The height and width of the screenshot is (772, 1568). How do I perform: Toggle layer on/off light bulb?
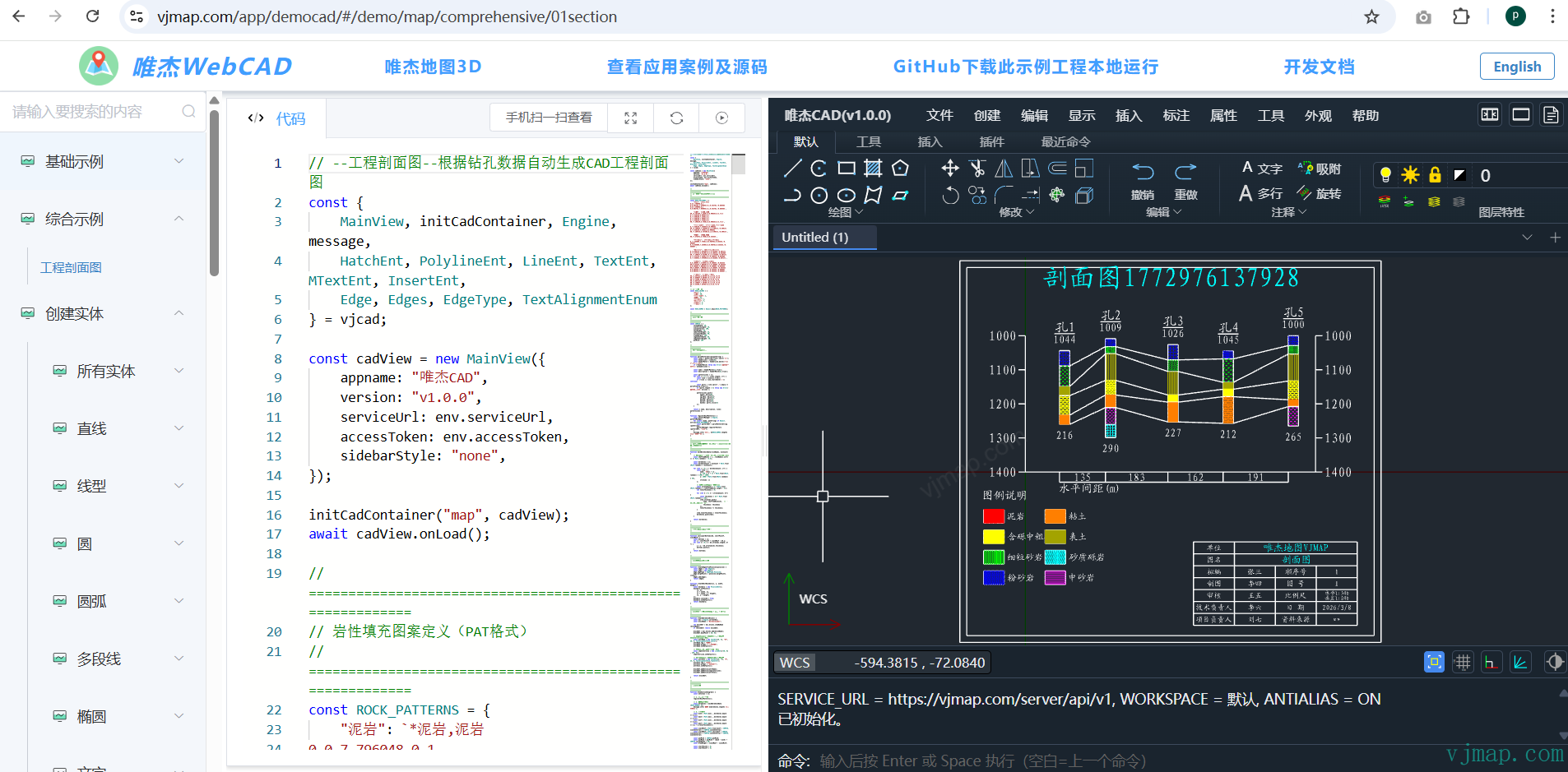(x=1385, y=174)
